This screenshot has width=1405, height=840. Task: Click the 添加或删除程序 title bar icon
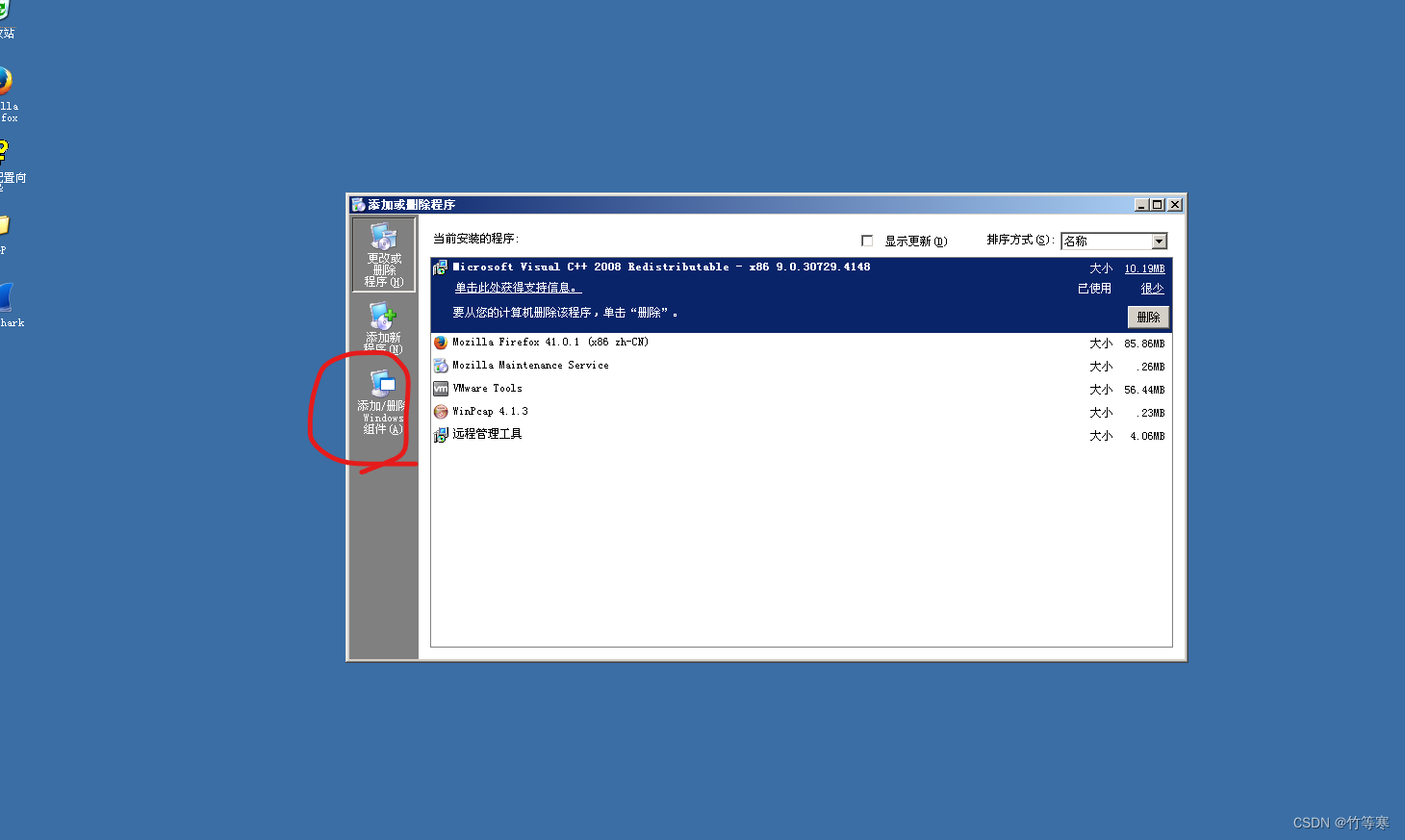pyautogui.click(x=358, y=204)
